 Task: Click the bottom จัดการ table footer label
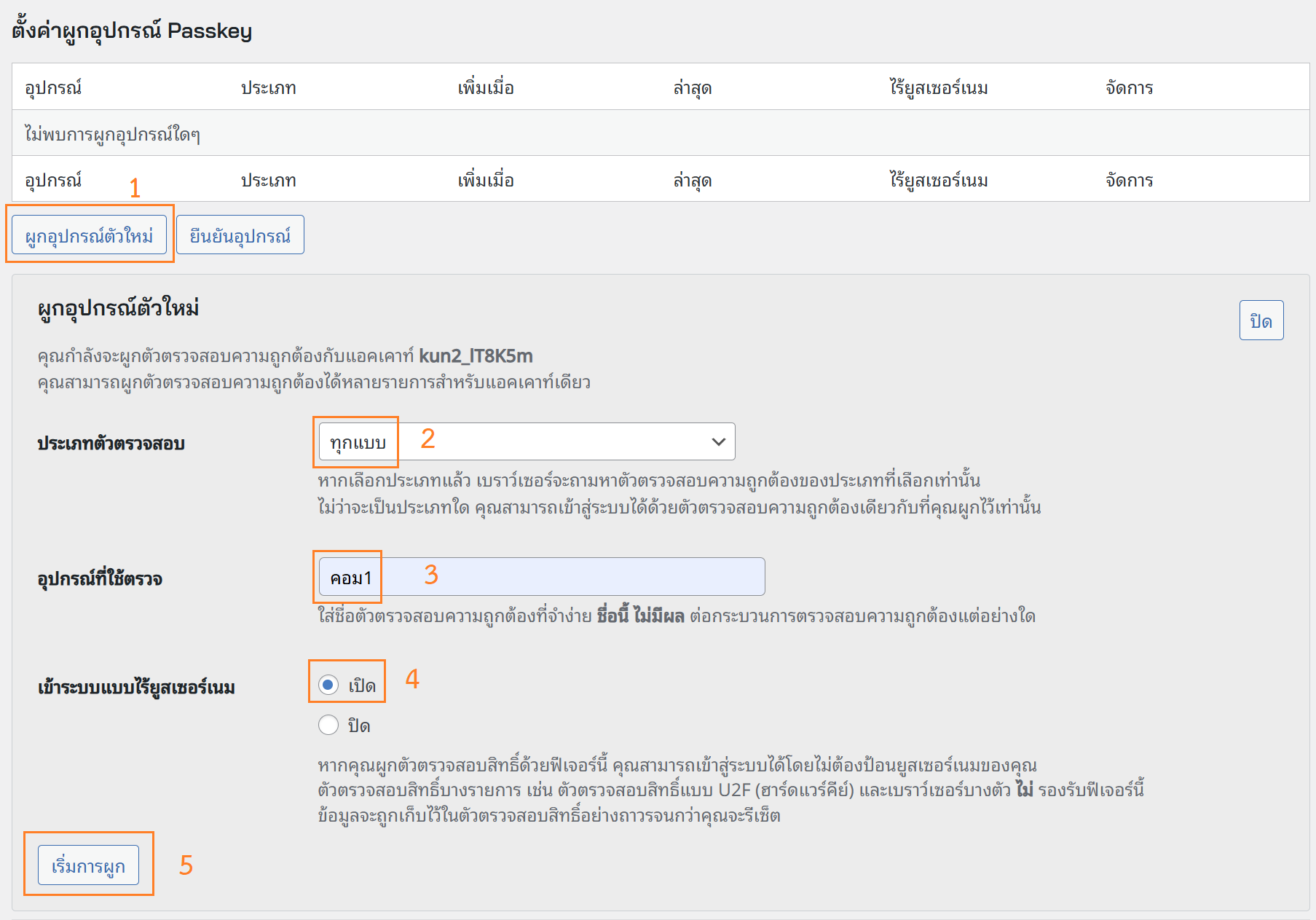[1129, 180]
